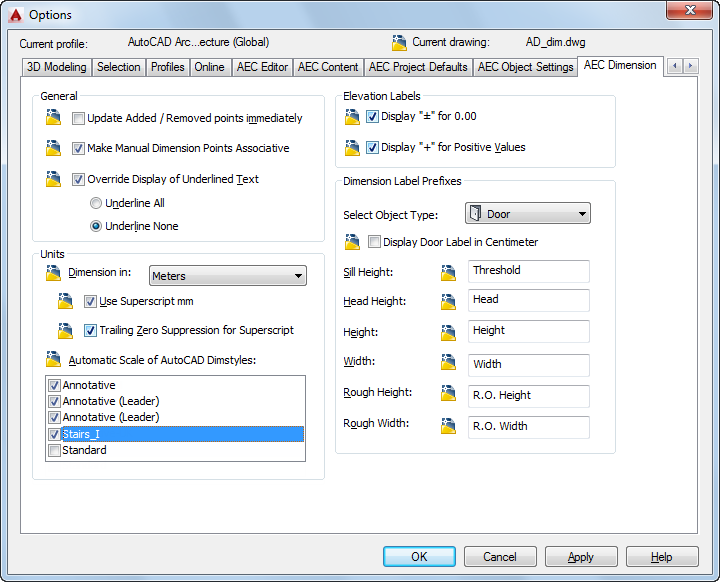720x582 pixels.
Task: Click drawing icon in Rough Height row
Action: point(448,393)
